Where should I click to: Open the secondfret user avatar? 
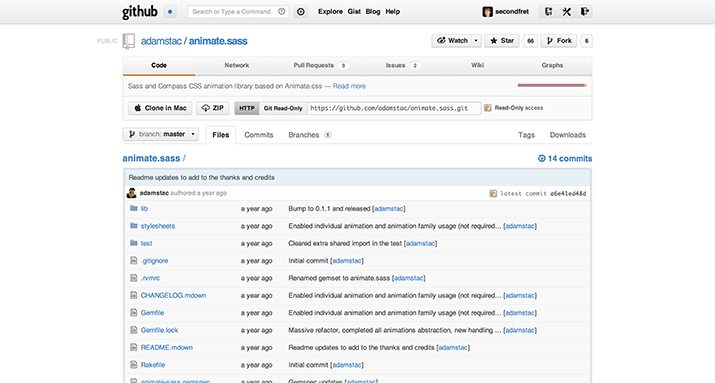click(x=487, y=12)
